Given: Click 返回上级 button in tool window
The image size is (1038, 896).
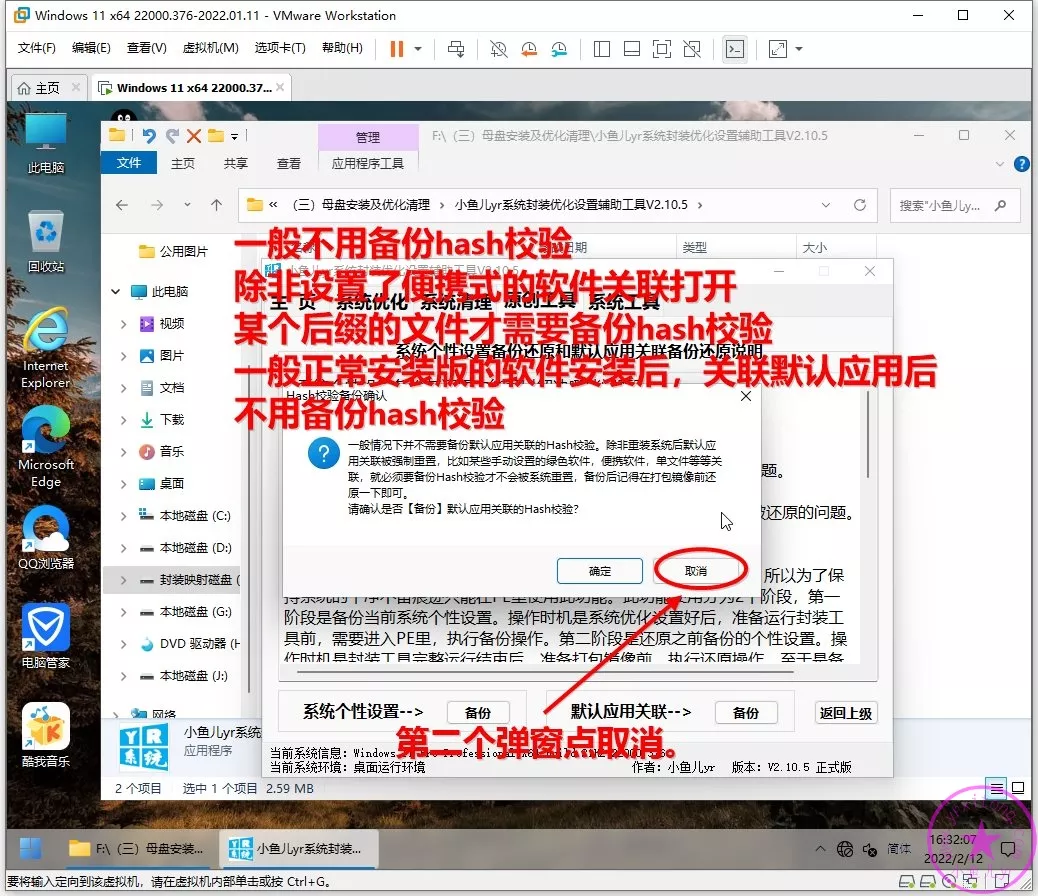Looking at the screenshot, I should 845,713.
